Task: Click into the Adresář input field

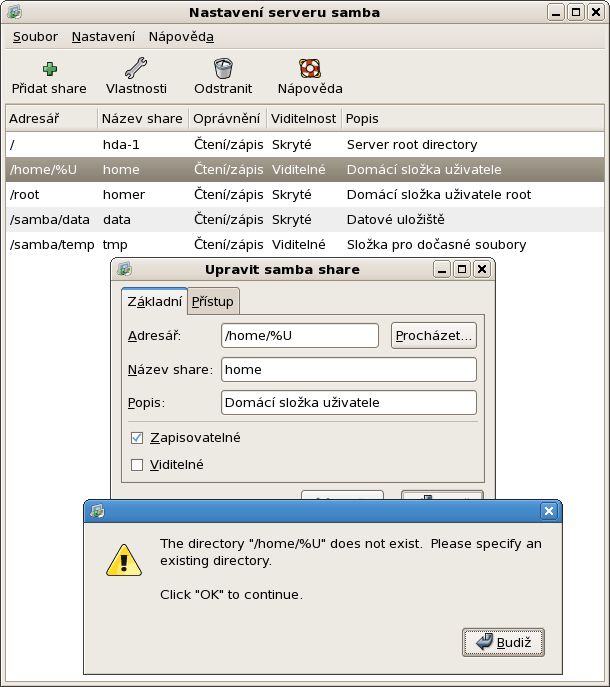Action: (300, 336)
